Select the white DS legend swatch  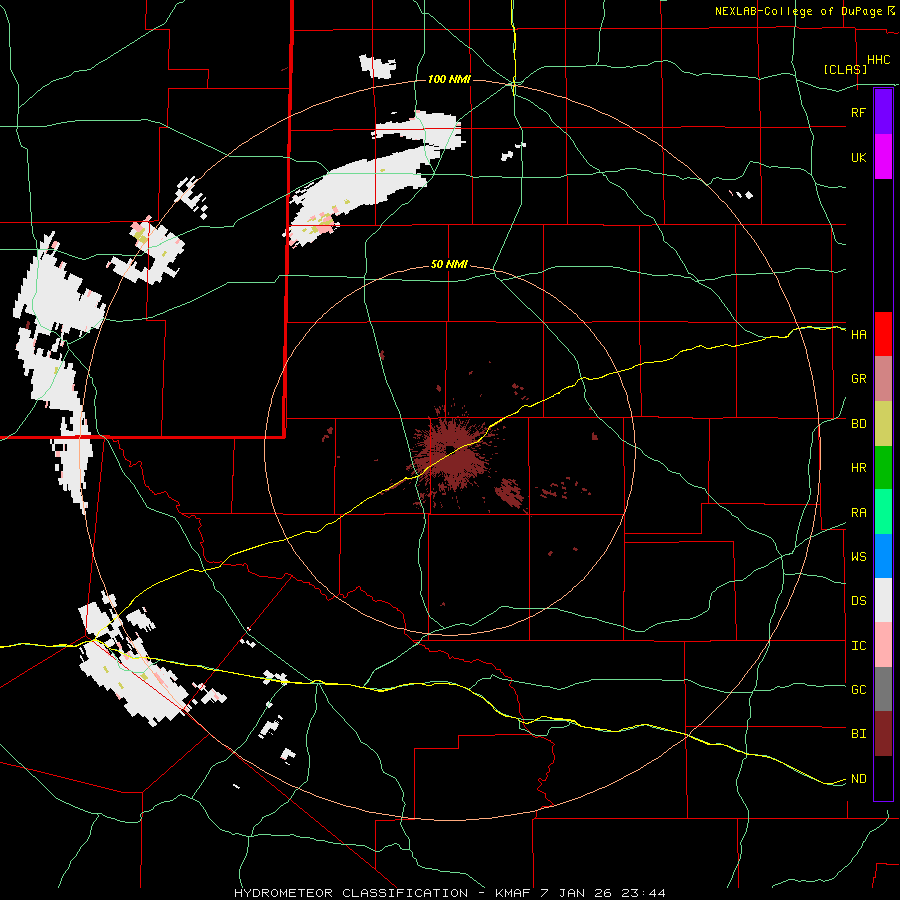[x=883, y=600]
